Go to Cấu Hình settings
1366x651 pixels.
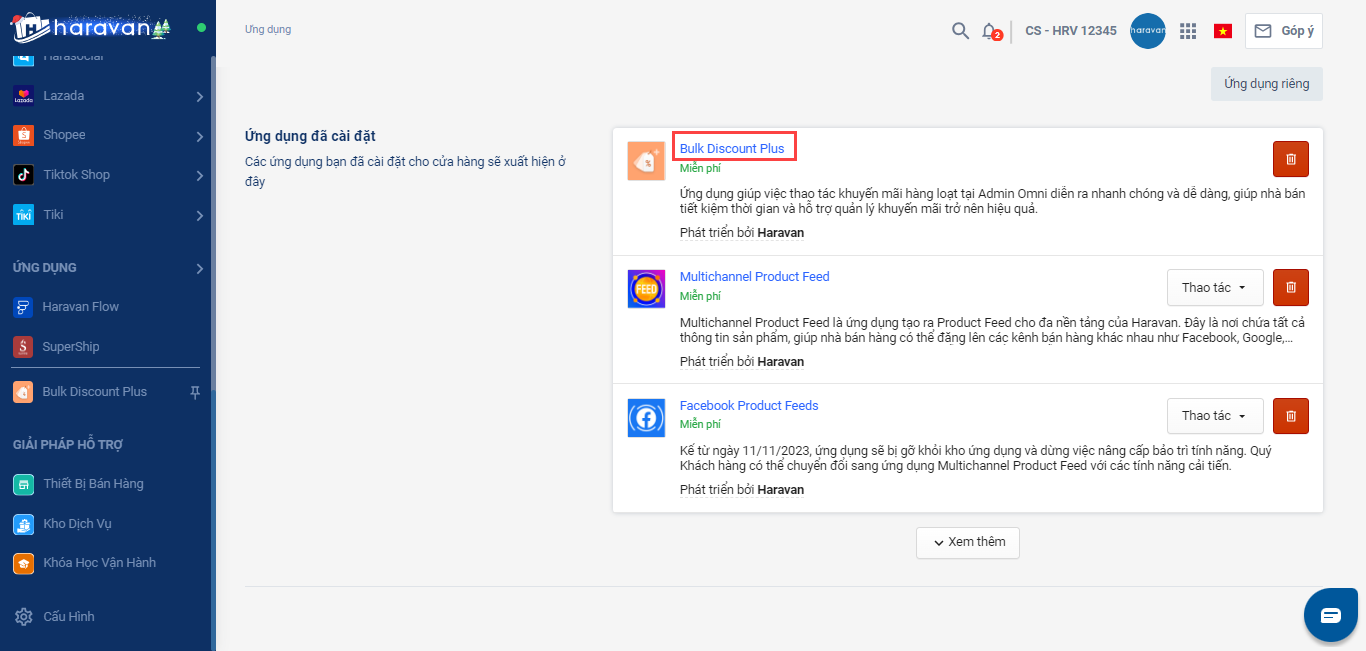click(68, 616)
